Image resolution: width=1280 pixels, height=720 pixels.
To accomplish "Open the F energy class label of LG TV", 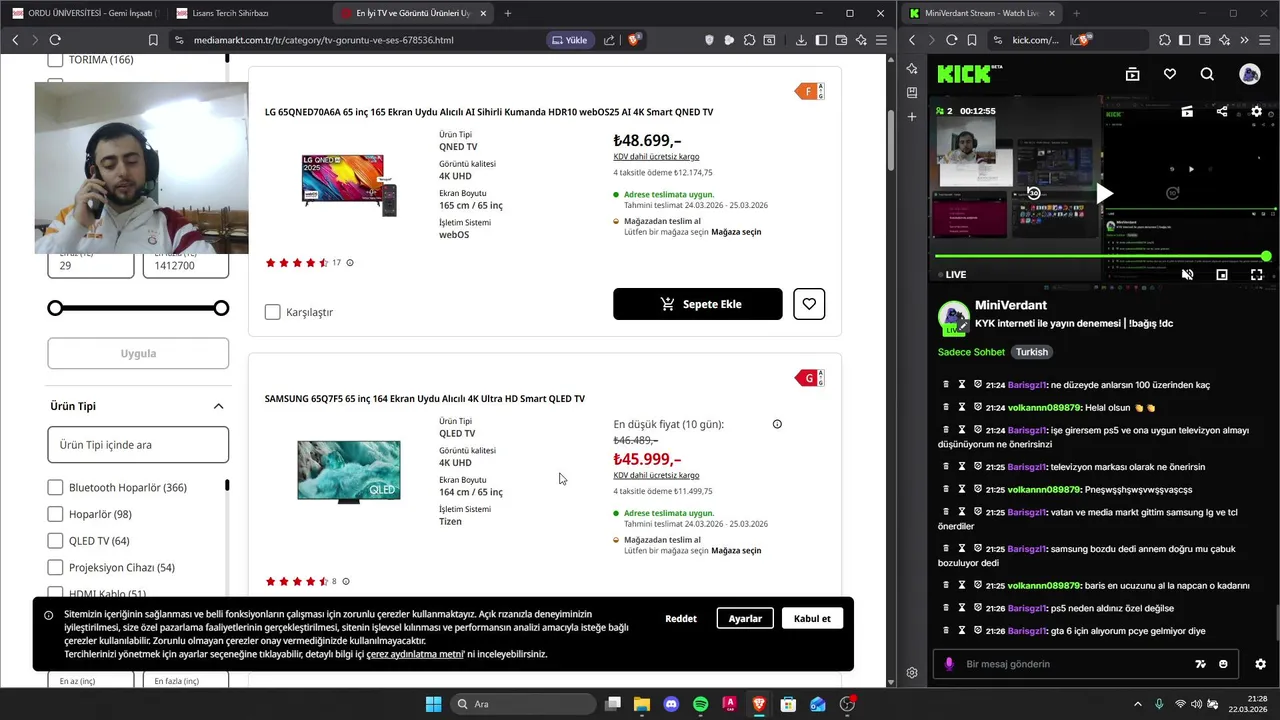I will (x=809, y=92).
